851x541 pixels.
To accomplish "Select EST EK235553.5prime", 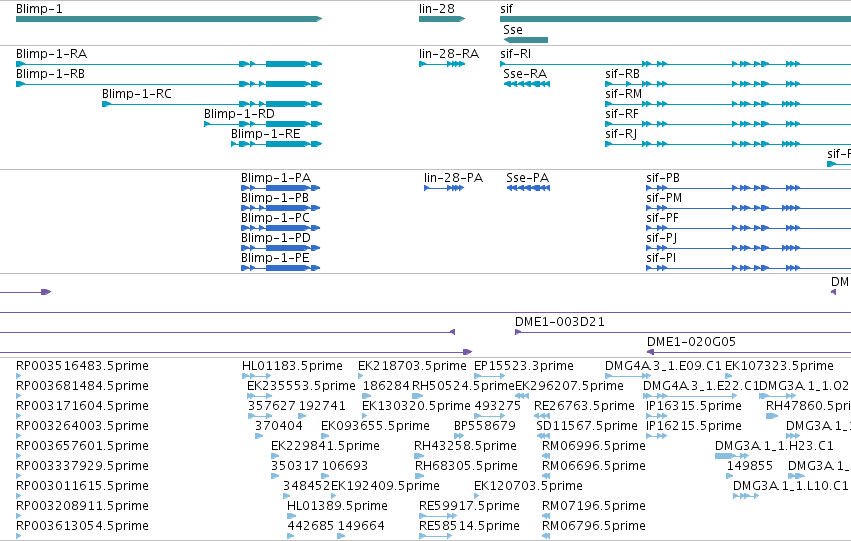I will (301, 386).
